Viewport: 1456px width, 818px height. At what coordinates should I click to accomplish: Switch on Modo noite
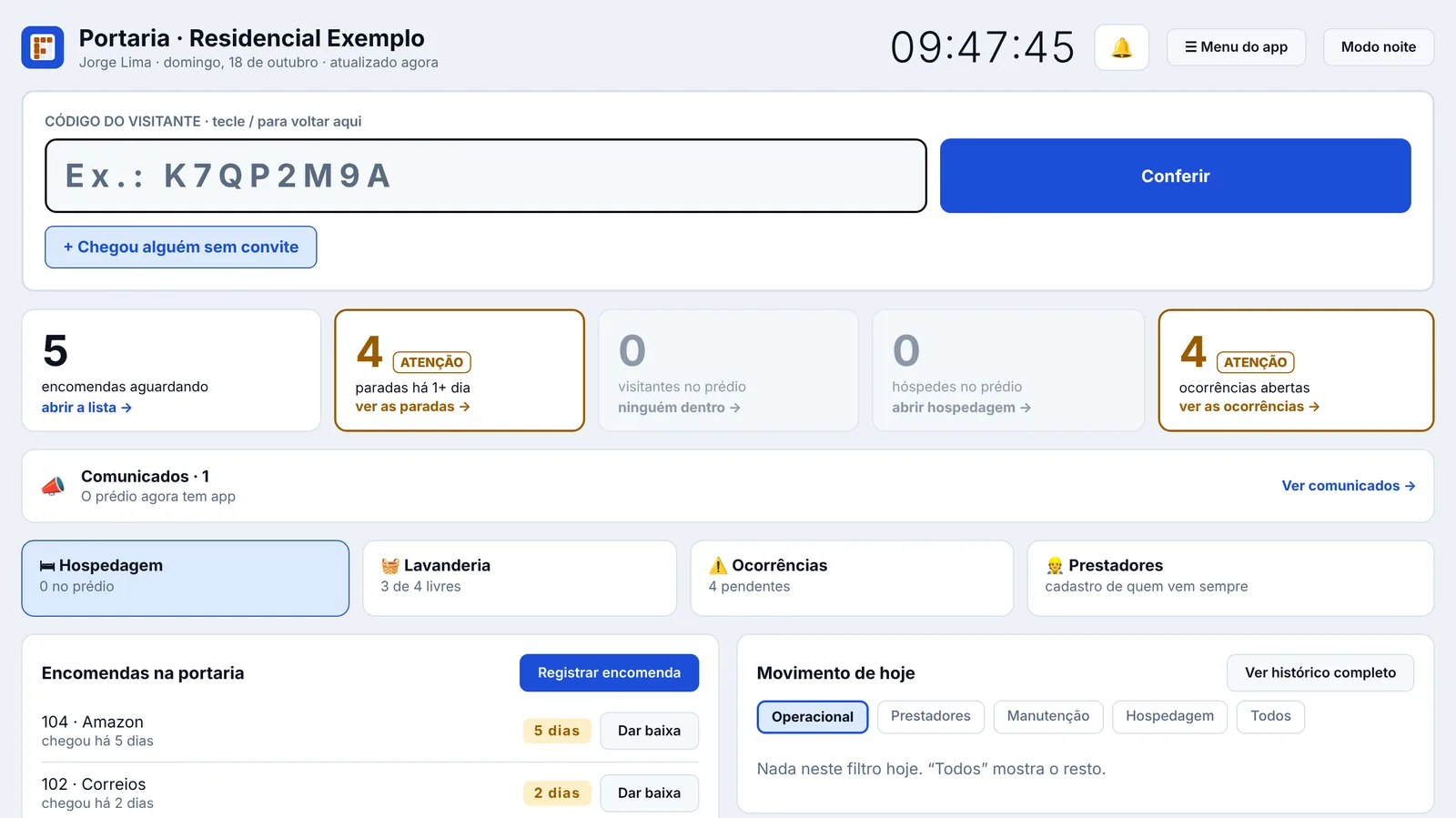click(x=1378, y=47)
